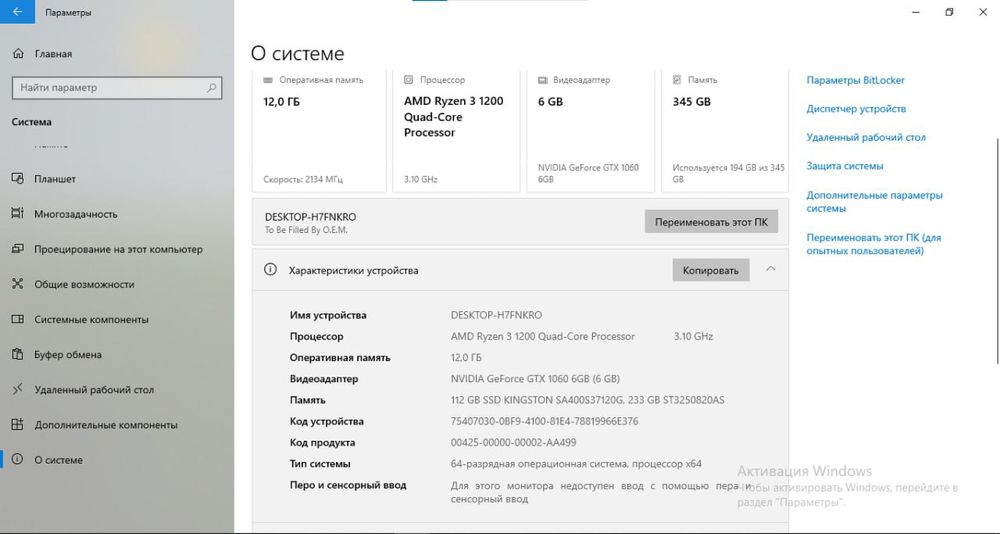This screenshot has height=534, width=1000.
Task: Minimize the Параметры window
Action: click(915, 12)
